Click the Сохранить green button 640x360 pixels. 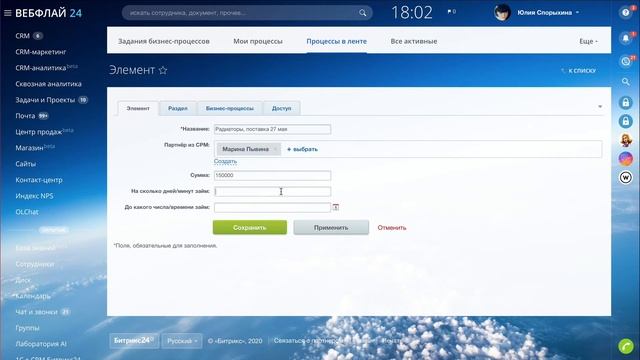pos(250,228)
